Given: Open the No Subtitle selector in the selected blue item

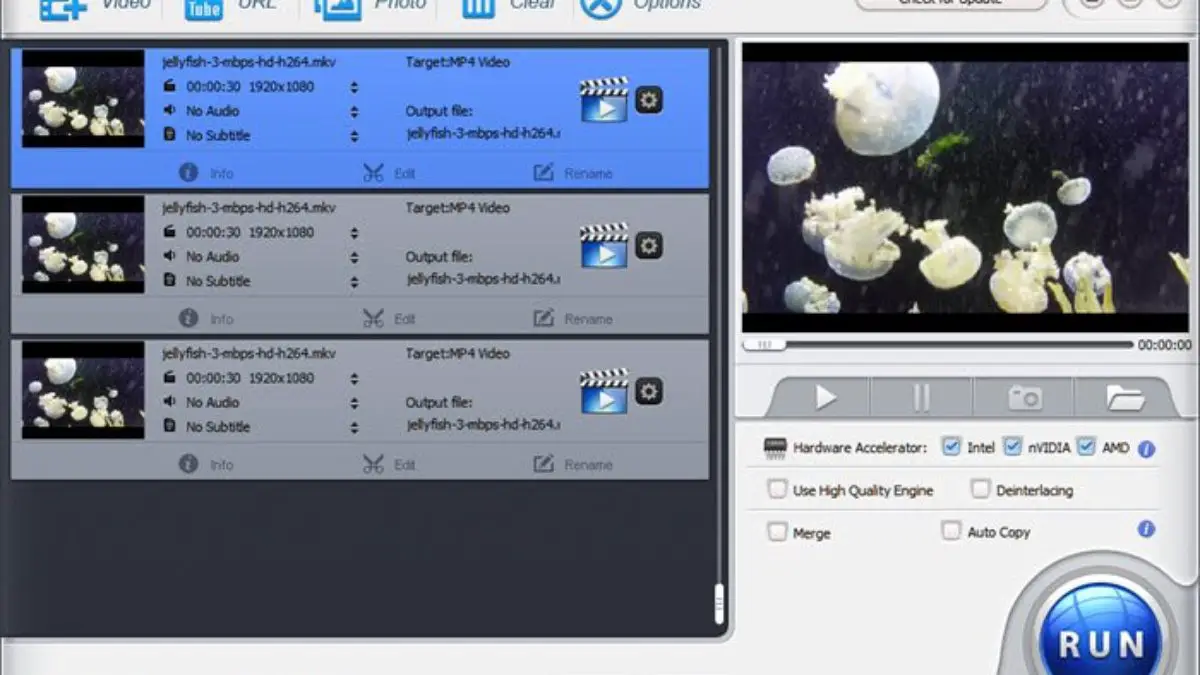Looking at the screenshot, I should coord(354,135).
